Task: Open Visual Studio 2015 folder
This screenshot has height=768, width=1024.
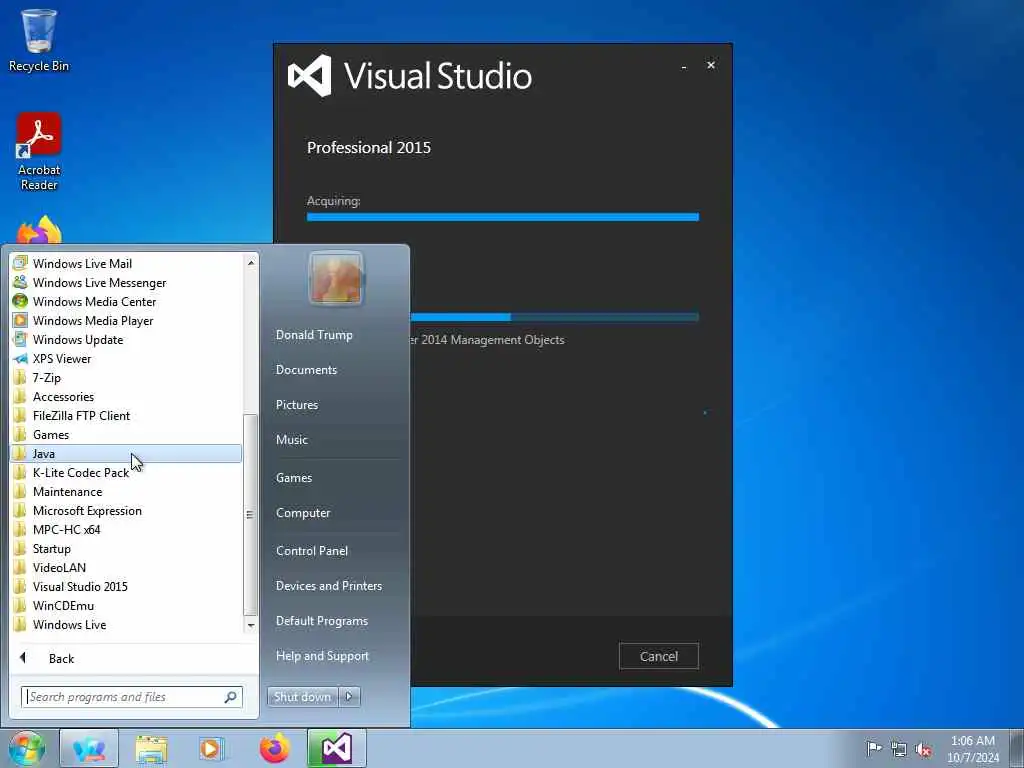Action: click(126, 586)
